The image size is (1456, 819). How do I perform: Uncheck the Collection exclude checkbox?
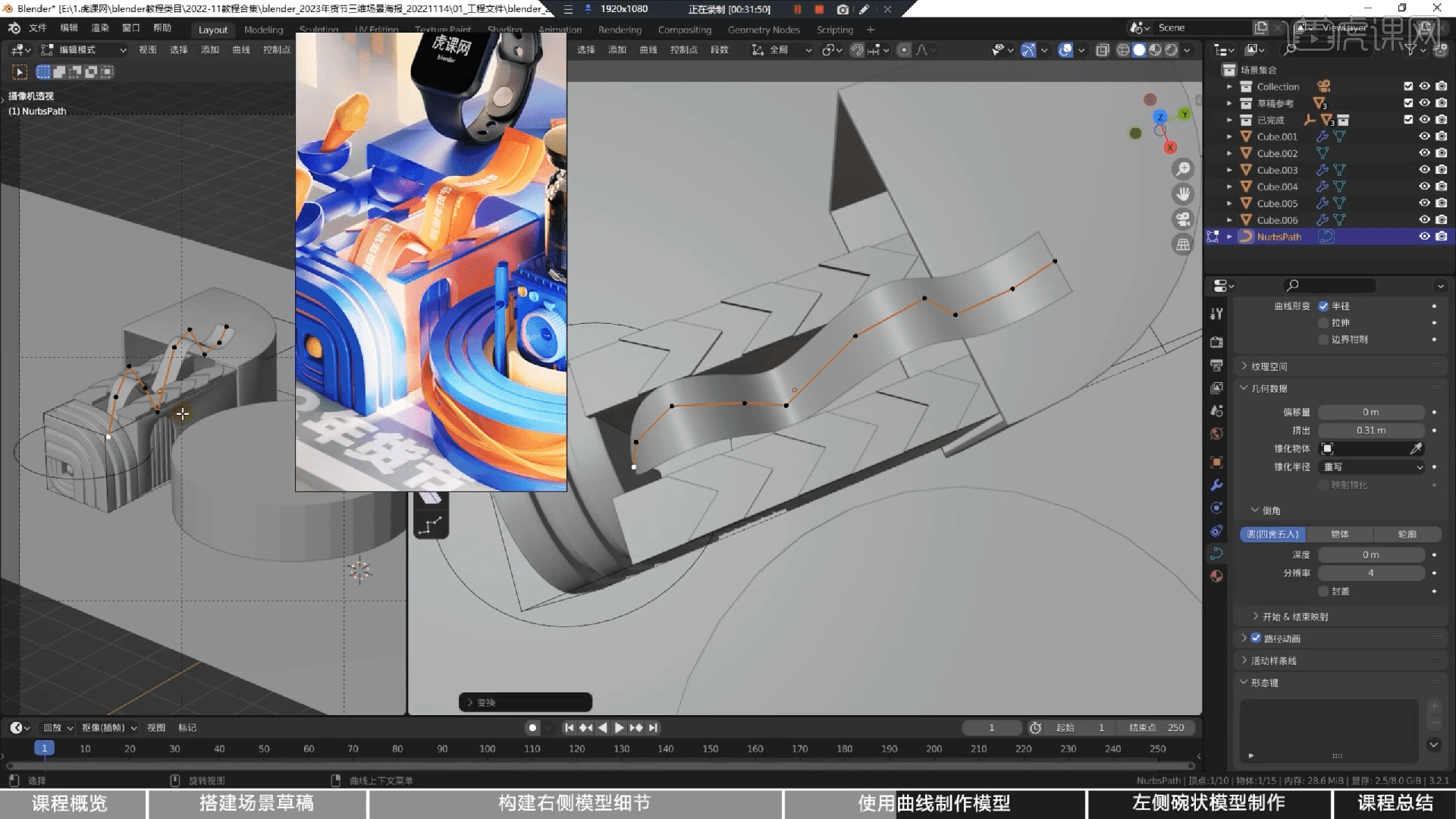click(1408, 86)
